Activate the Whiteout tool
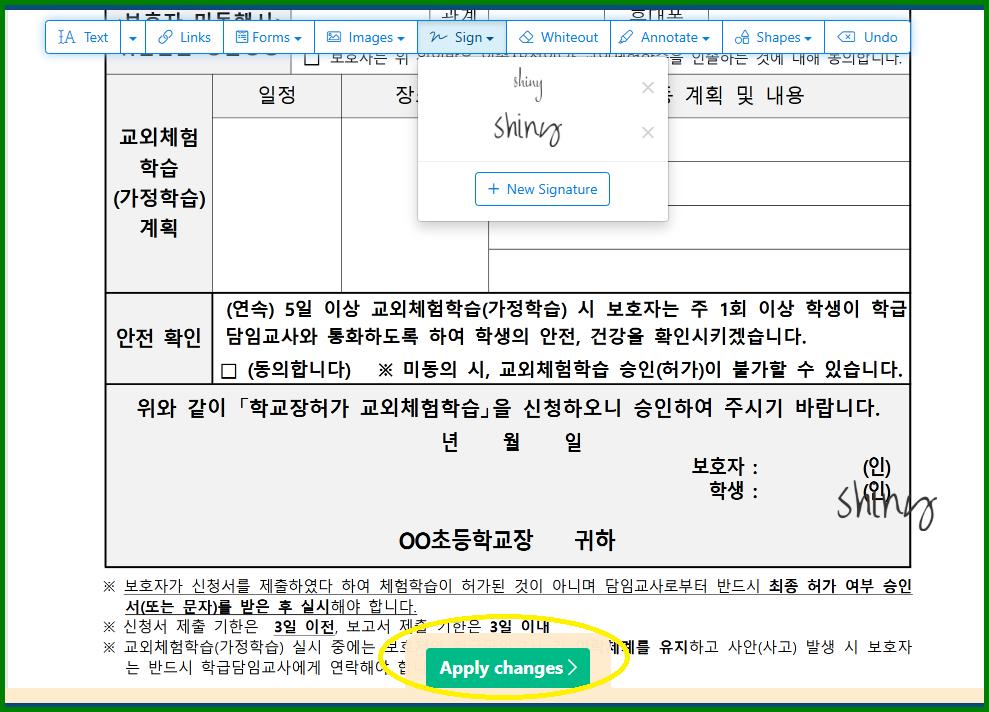 coord(557,37)
